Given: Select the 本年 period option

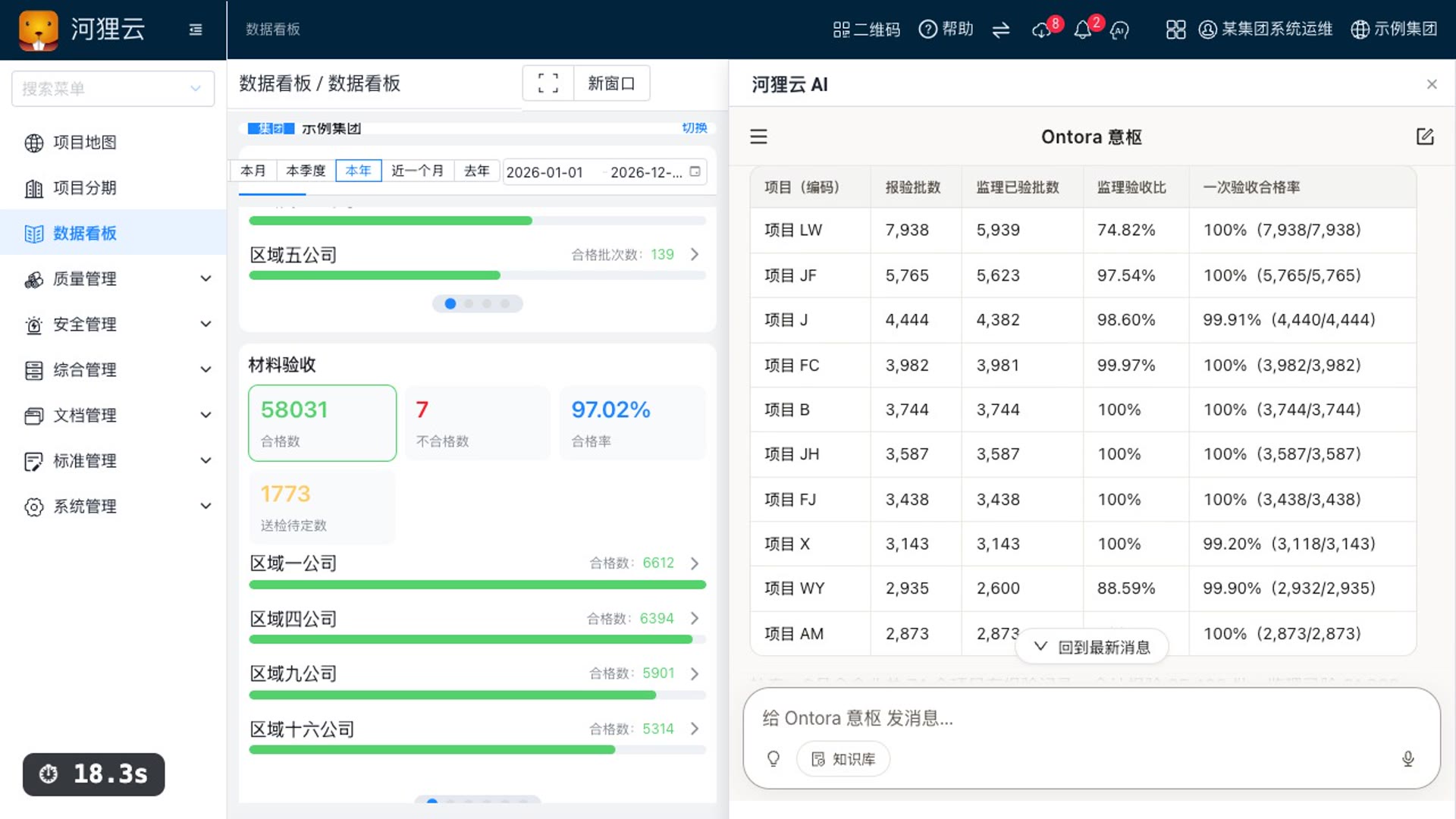Looking at the screenshot, I should 358,171.
